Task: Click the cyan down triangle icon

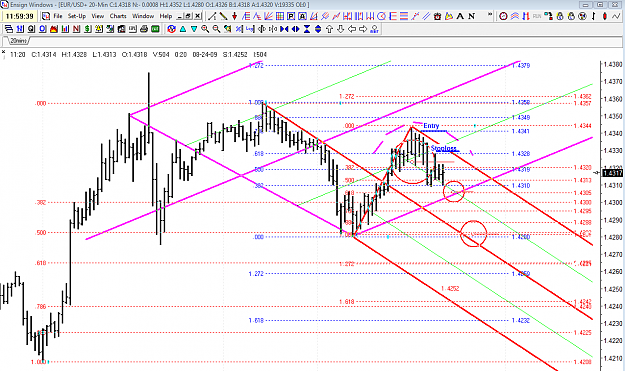Action: click(x=194, y=29)
